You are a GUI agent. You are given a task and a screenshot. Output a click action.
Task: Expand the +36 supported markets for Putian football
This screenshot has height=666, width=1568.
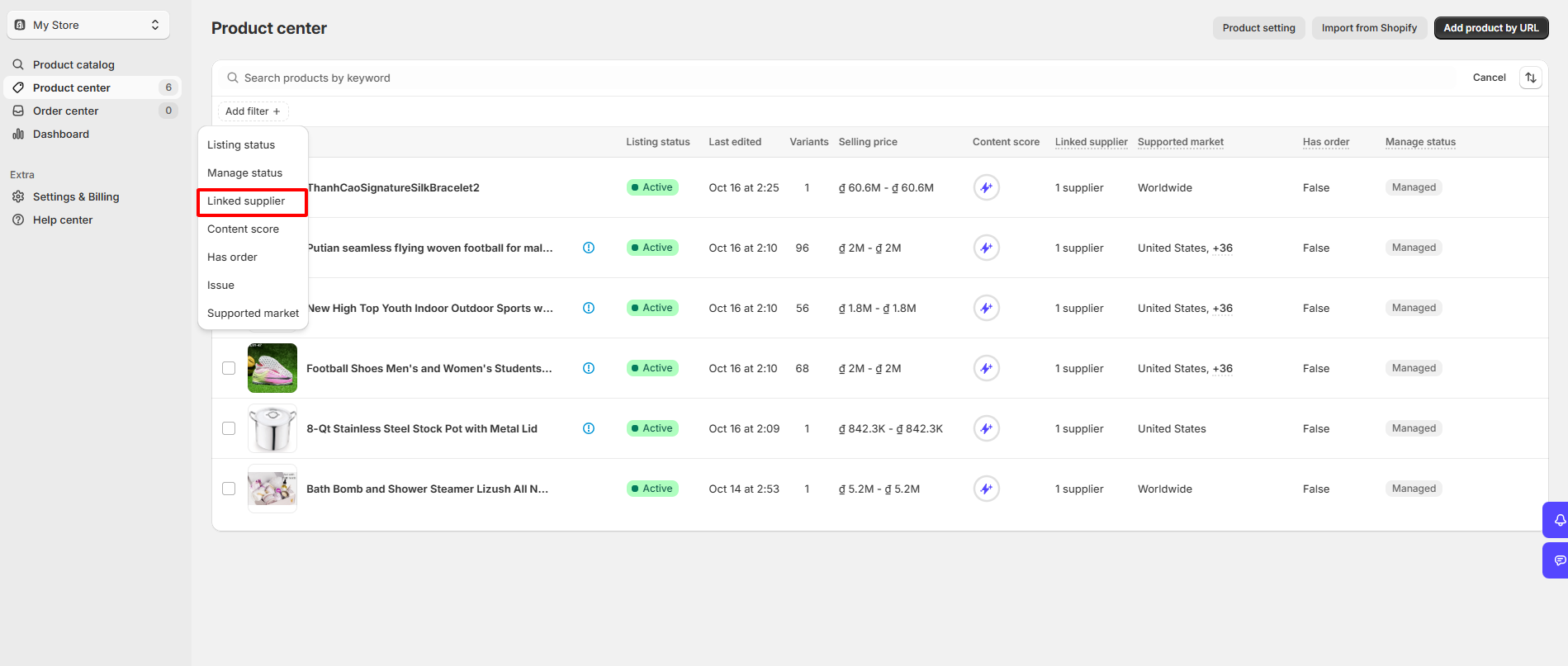pyautogui.click(x=1222, y=248)
